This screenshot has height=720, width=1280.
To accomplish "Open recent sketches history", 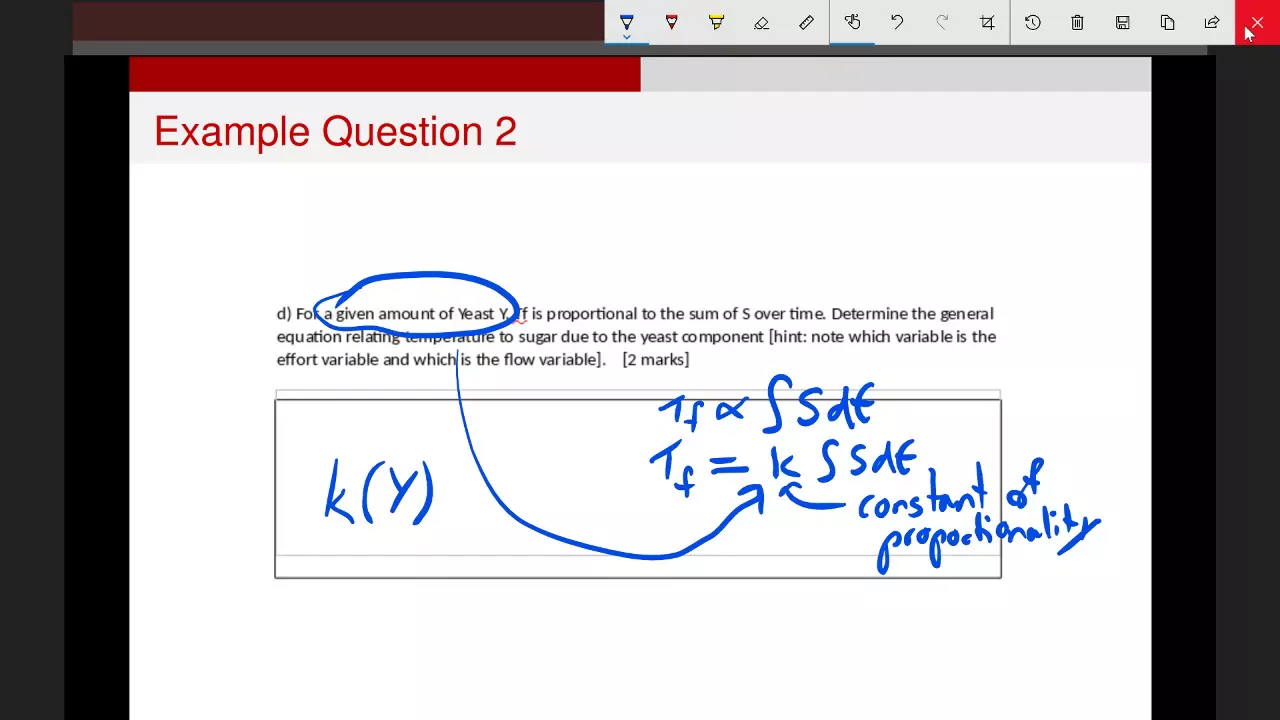I will tap(1033, 22).
